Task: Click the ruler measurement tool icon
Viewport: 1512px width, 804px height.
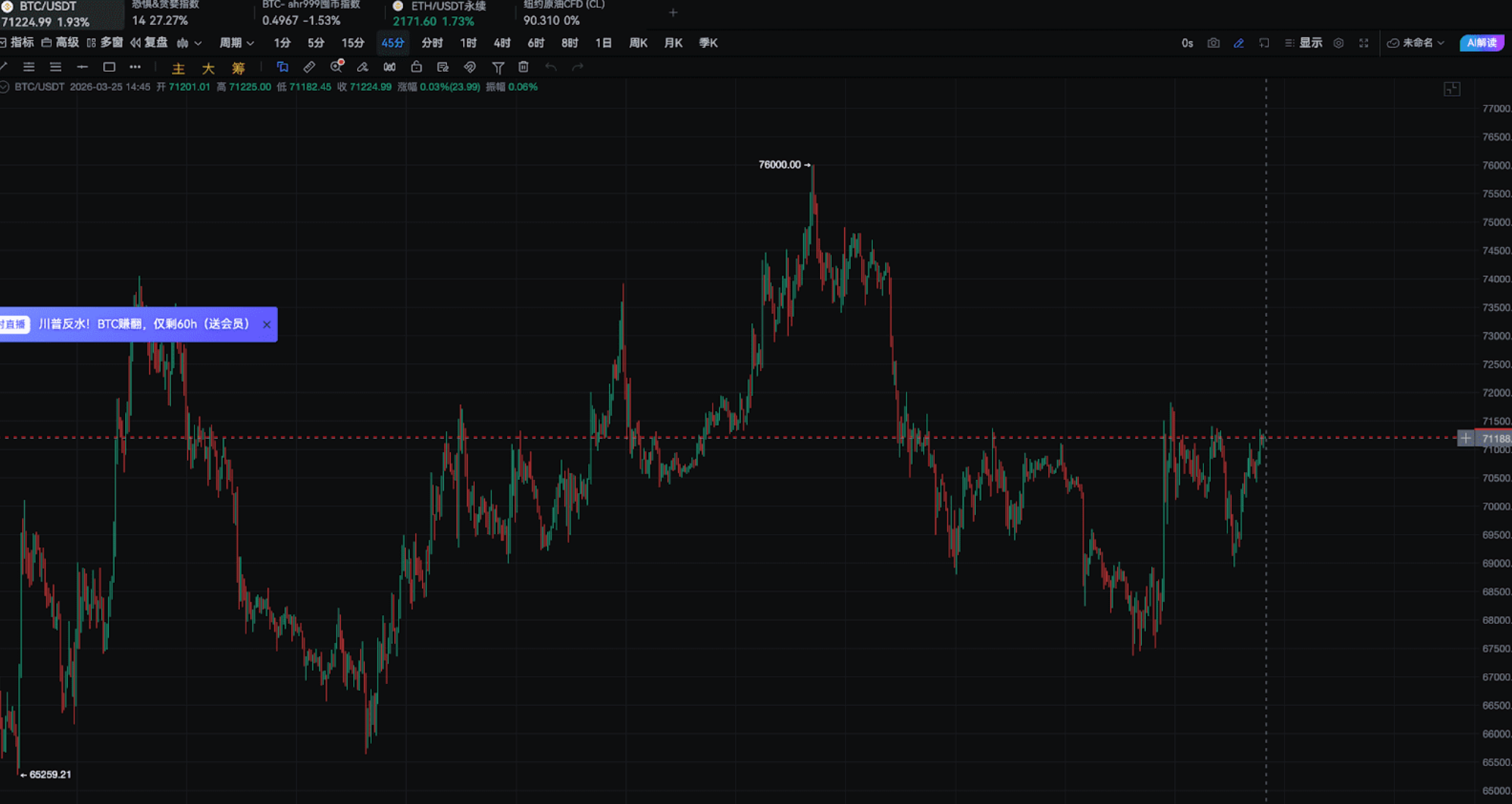Action: [309, 67]
